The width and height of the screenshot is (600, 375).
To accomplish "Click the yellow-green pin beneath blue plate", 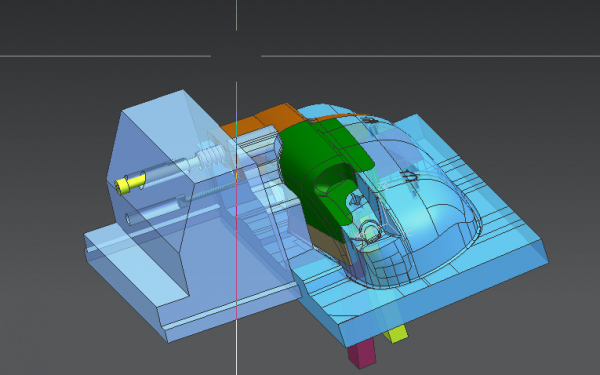I will (396, 334).
